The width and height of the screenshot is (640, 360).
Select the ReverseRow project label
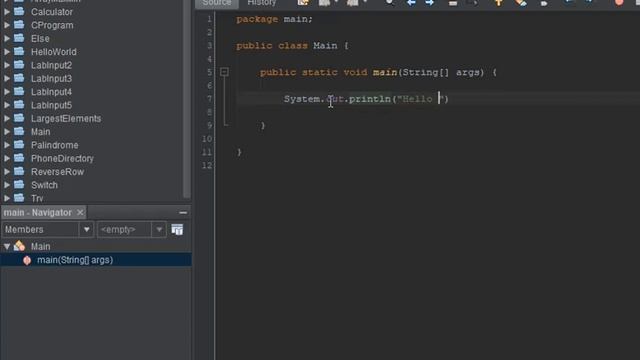[x=58, y=172]
